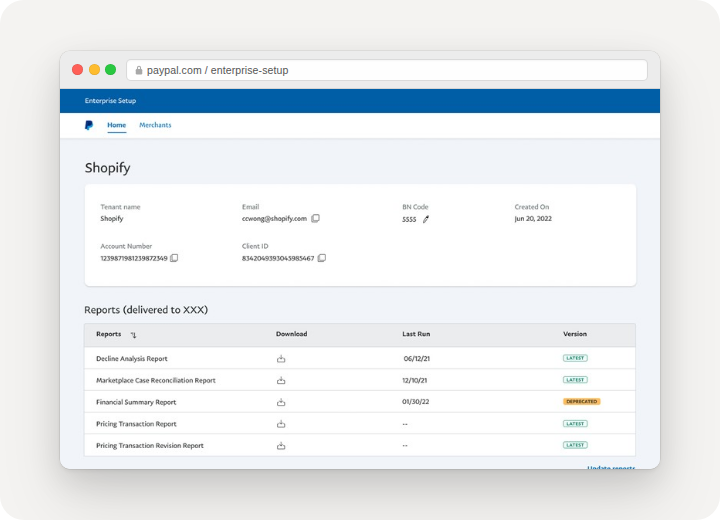This screenshot has width=720, height=520.
Task: Click LATEST badge for Marketplace Case Reconciliation
Action: point(575,380)
